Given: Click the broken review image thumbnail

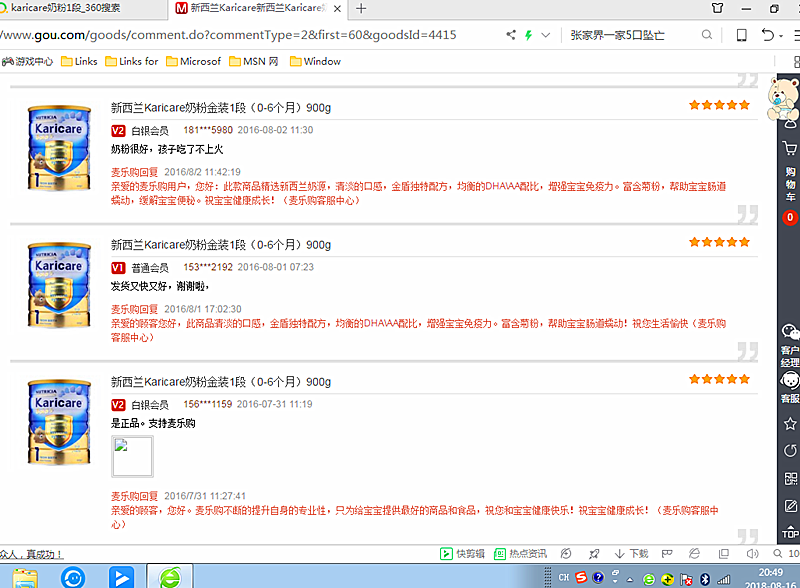Looking at the screenshot, I should (x=133, y=457).
